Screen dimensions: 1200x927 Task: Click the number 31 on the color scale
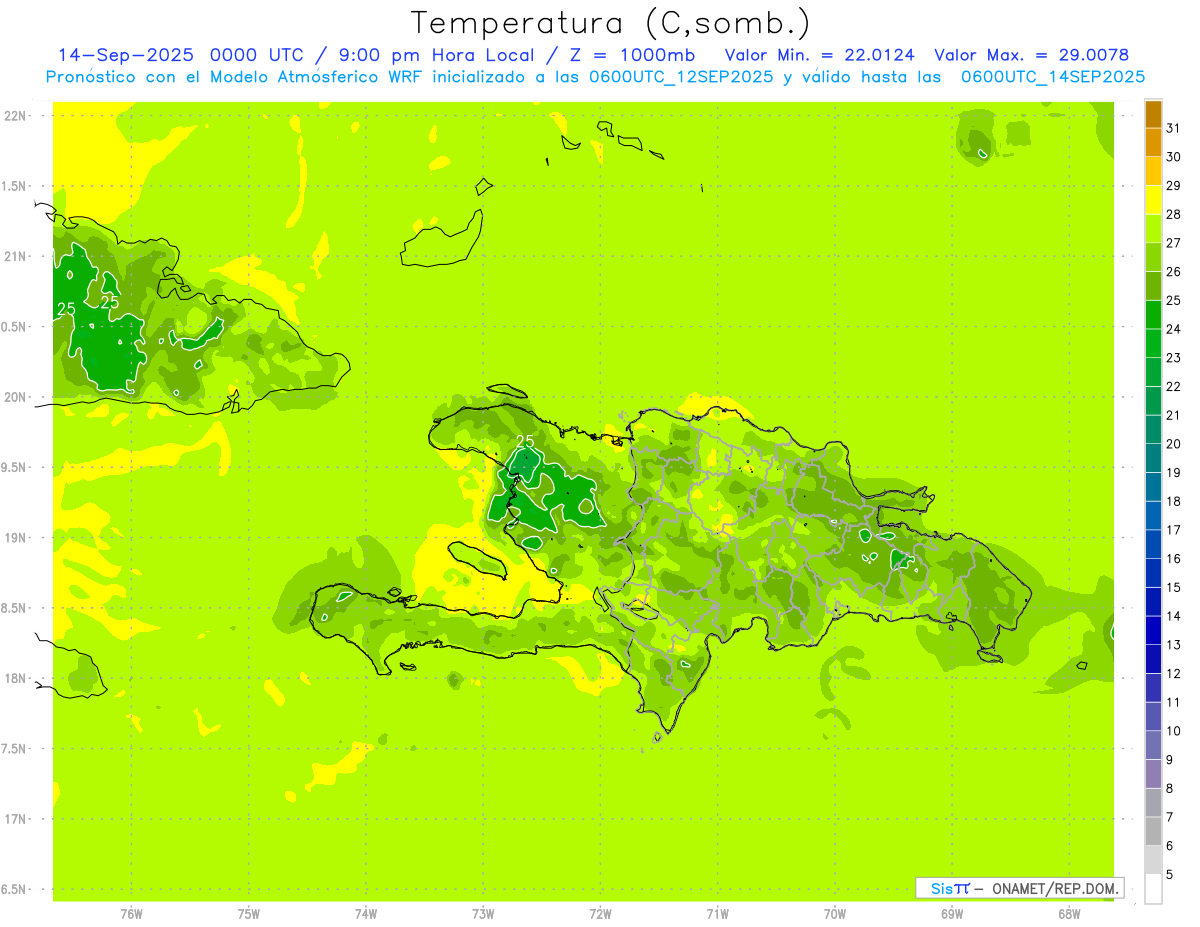1174,128
